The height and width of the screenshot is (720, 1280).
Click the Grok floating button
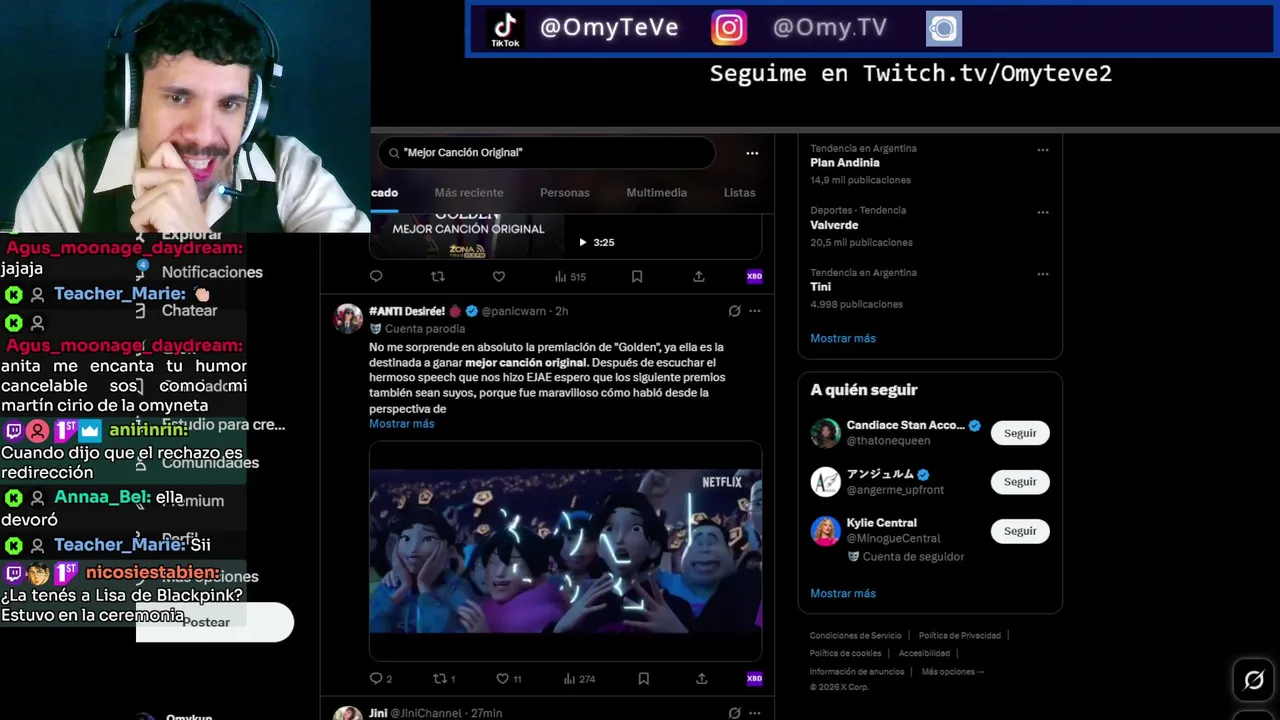[x=1254, y=681]
